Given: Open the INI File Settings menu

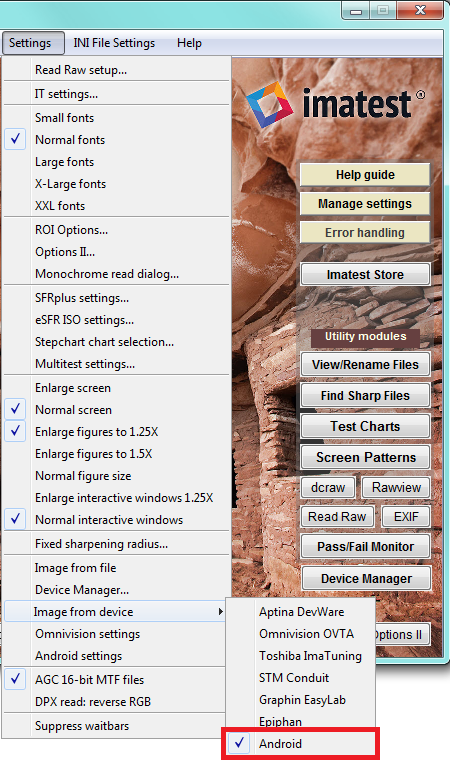Looking at the screenshot, I should pyautogui.click(x=114, y=43).
